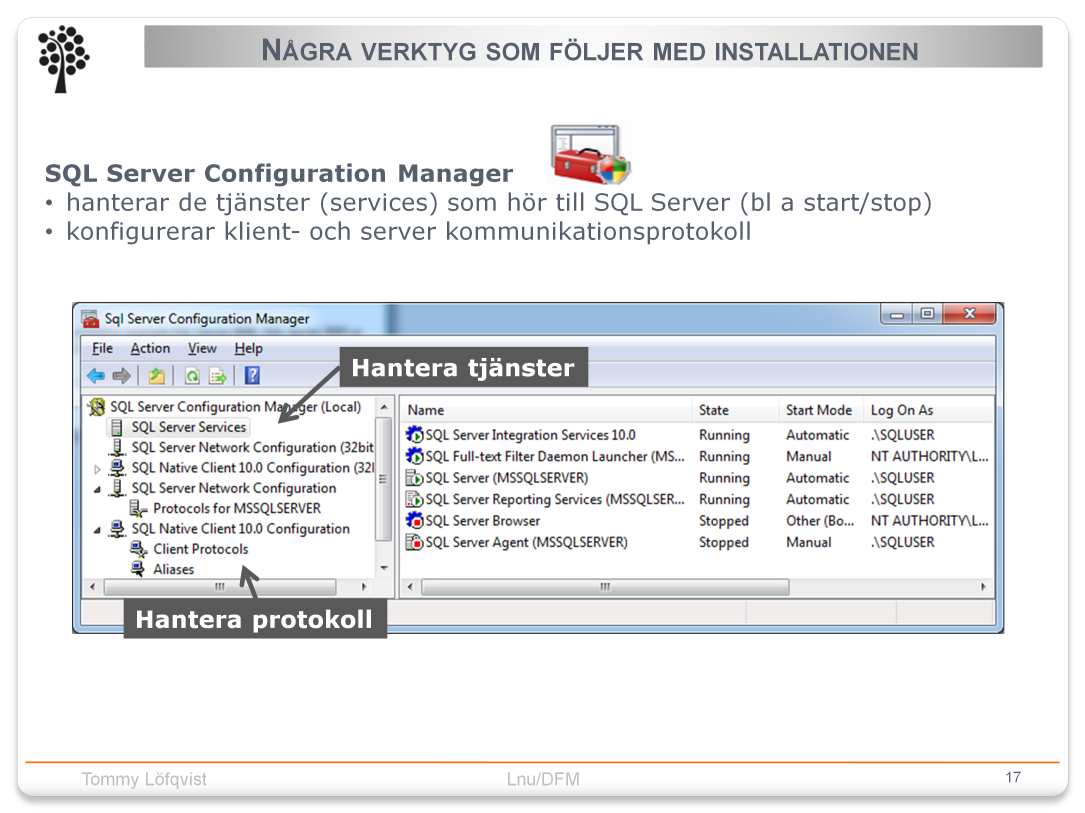Click the blue question mark Help icon
The width and height of the screenshot is (1085, 813).
pos(253,376)
